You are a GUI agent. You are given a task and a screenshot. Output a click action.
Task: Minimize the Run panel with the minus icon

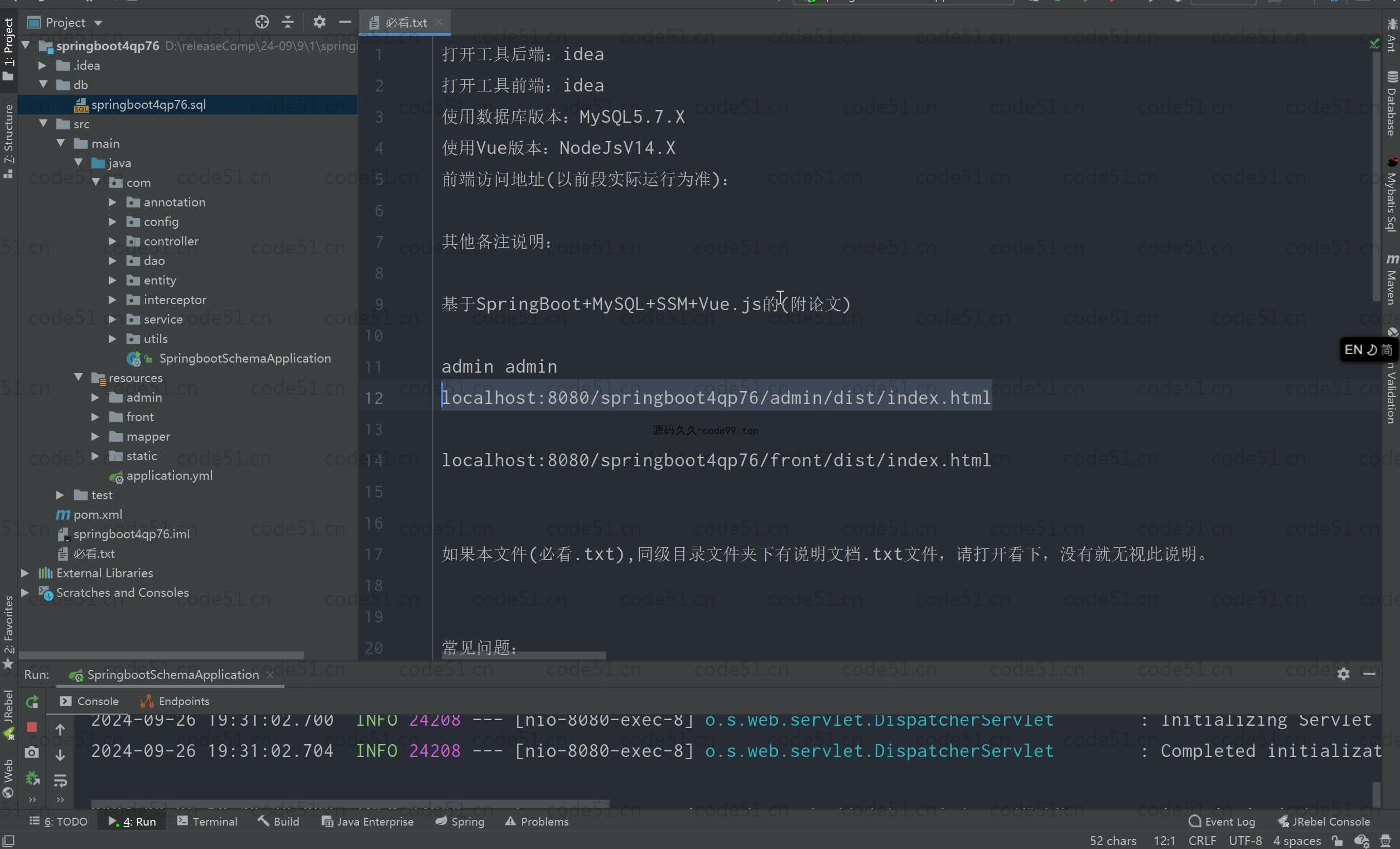click(1369, 674)
